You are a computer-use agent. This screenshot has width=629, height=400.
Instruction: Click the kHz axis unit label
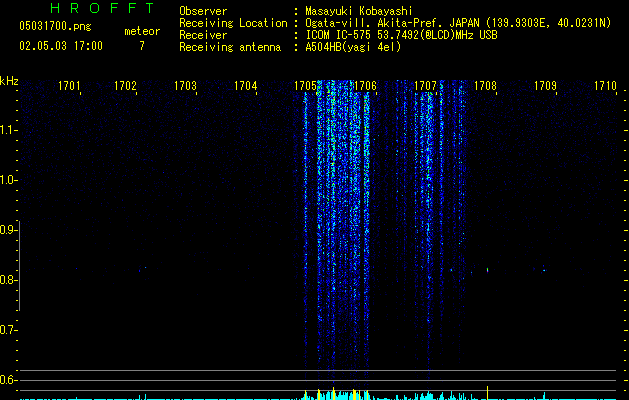coord(9,81)
